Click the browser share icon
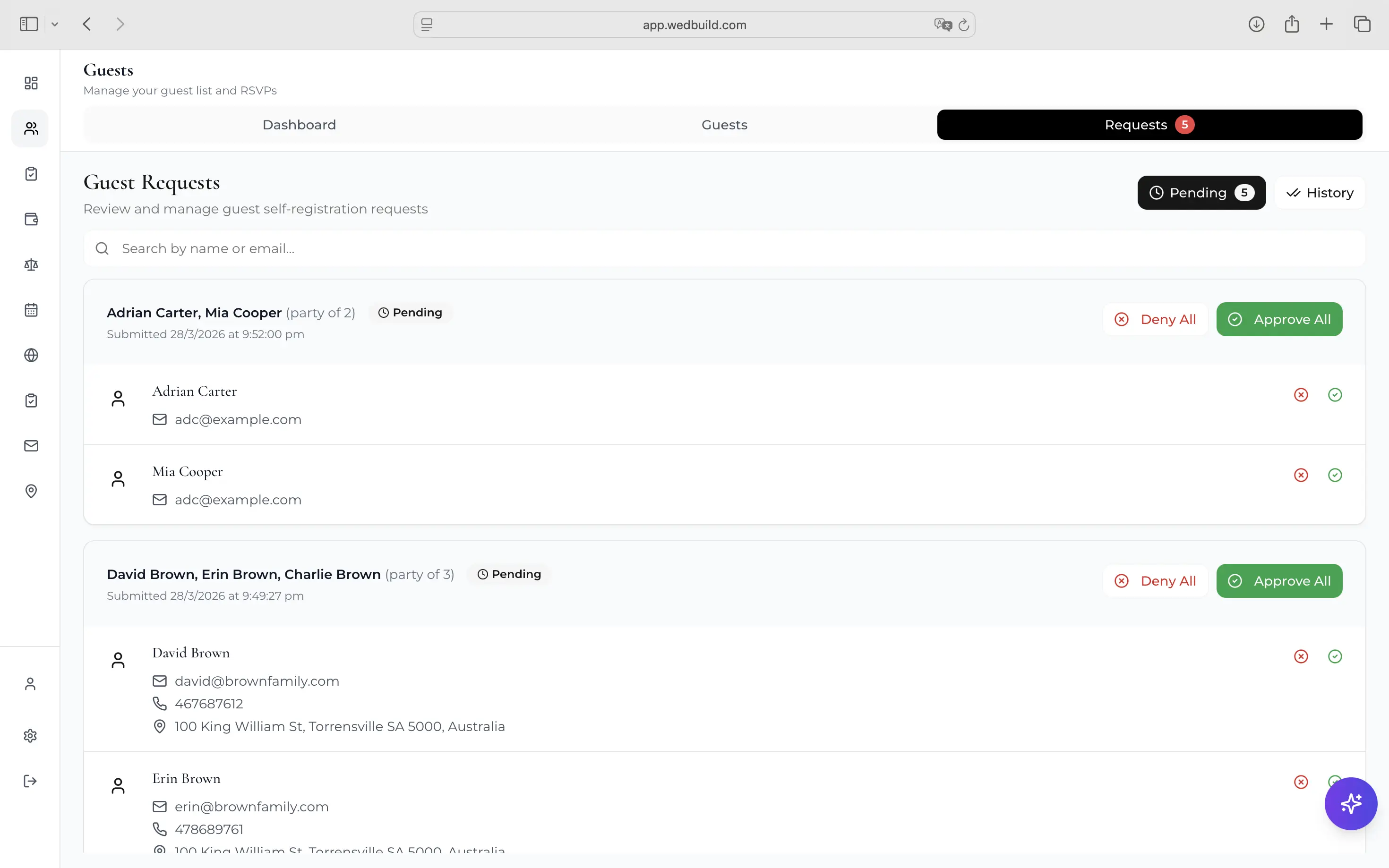Screen dimensions: 1389x868 point(1292,24)
